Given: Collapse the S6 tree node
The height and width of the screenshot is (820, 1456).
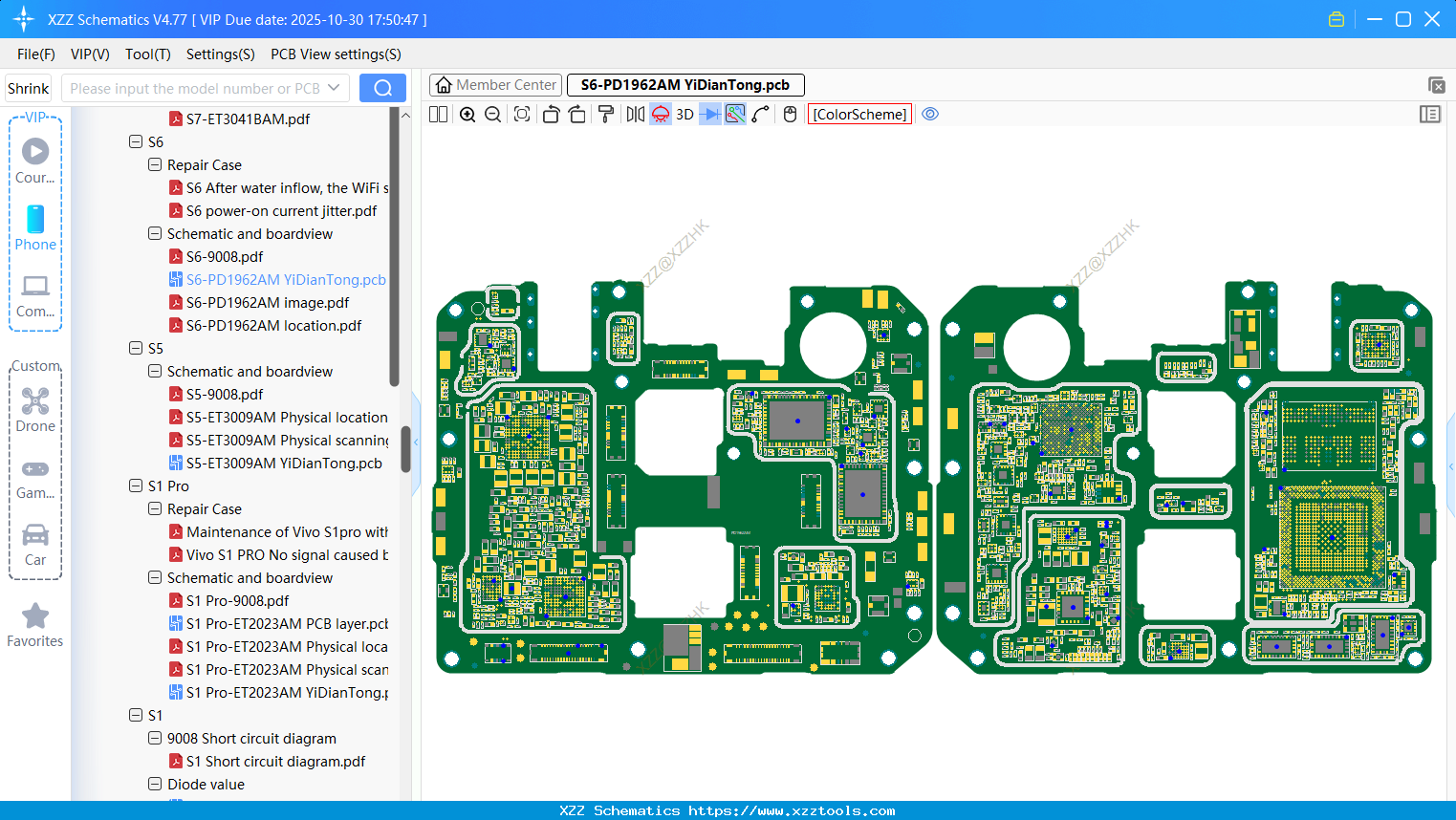Looking at the screenshot, I should click(135, 141).
